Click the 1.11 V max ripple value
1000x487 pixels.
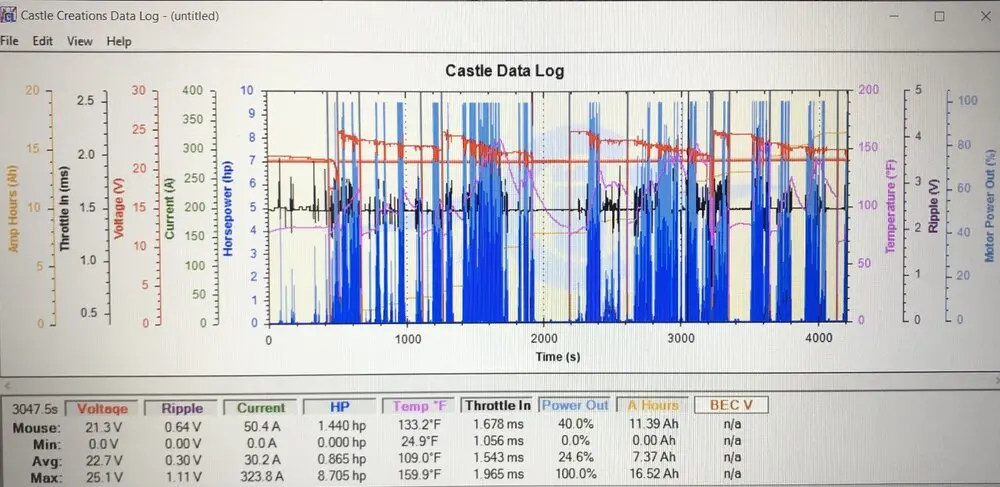coord(183,476)
